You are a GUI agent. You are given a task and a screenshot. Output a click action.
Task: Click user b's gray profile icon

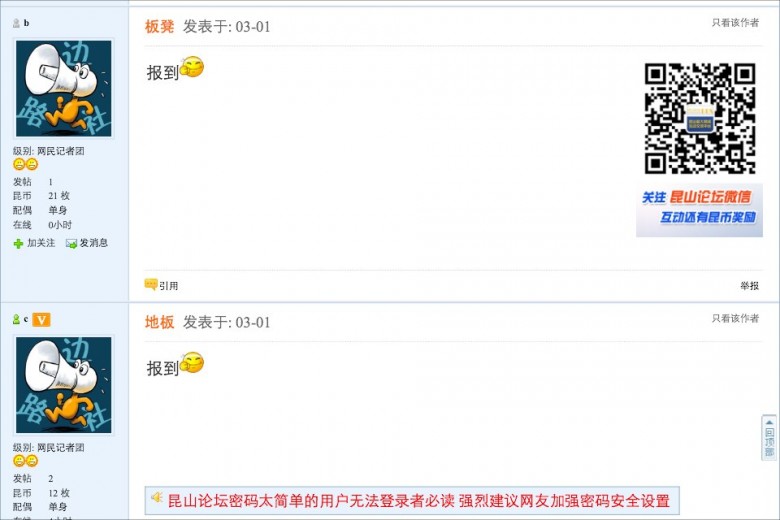(16, 23)
